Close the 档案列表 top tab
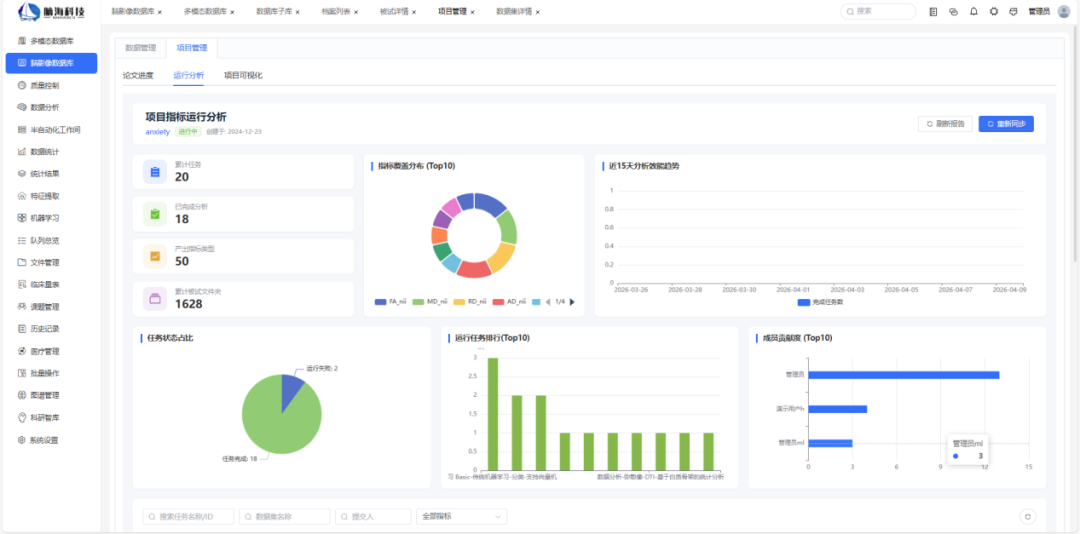 [x=356, y=12]
